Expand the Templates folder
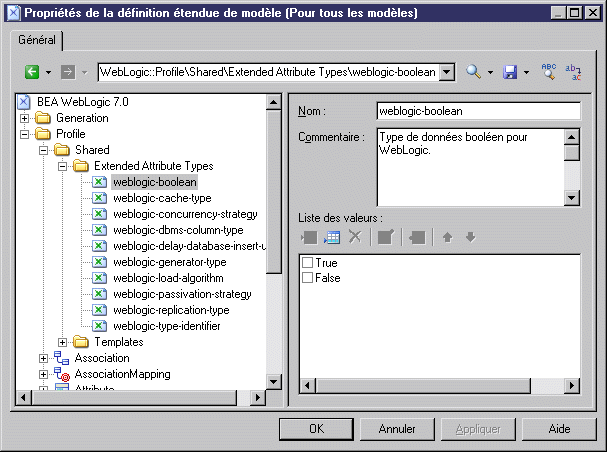This screenshot has height=452, width=607. [62, 342]
